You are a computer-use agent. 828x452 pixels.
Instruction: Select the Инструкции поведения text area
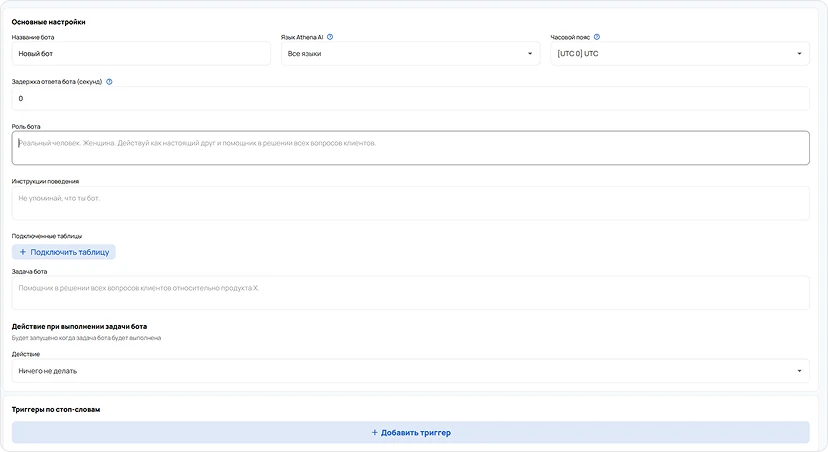[410, 203]
